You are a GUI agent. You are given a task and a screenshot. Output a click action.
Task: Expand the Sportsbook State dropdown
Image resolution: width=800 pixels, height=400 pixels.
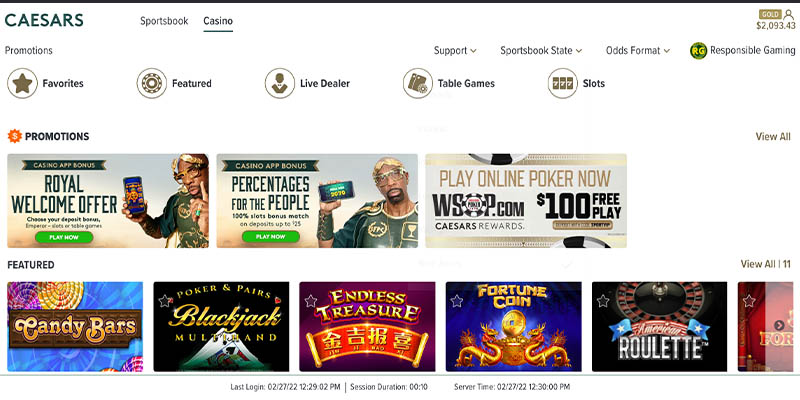(x=541, y=51)
